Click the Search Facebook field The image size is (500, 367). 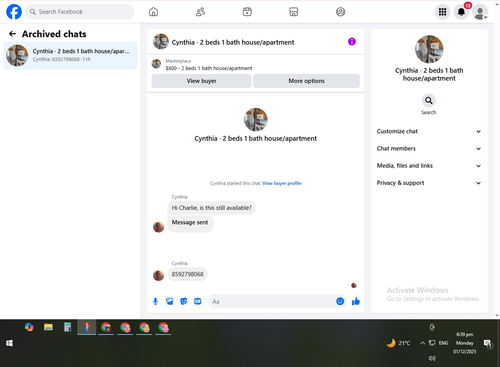[x=80, y=12]
